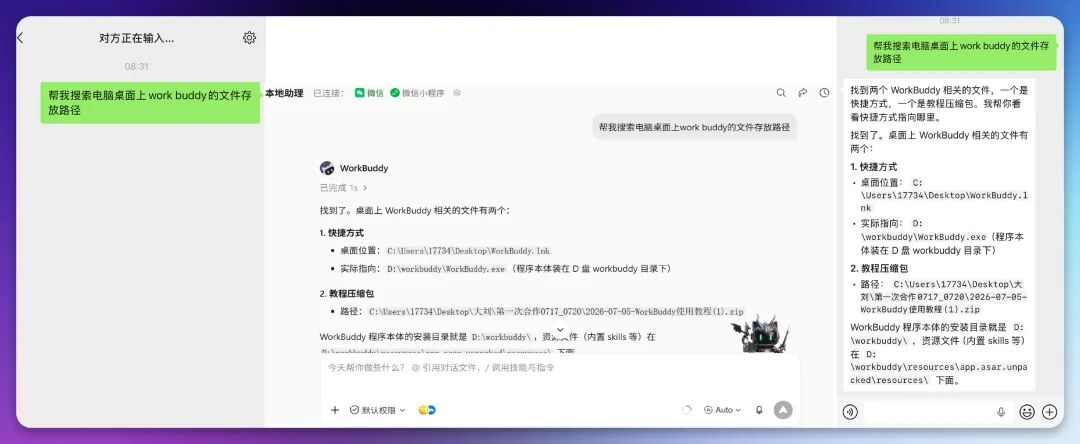This screenshot has height=444, width=1080.
Task: Click the emoji skill icons in input bar
Action: pos(427,410)
